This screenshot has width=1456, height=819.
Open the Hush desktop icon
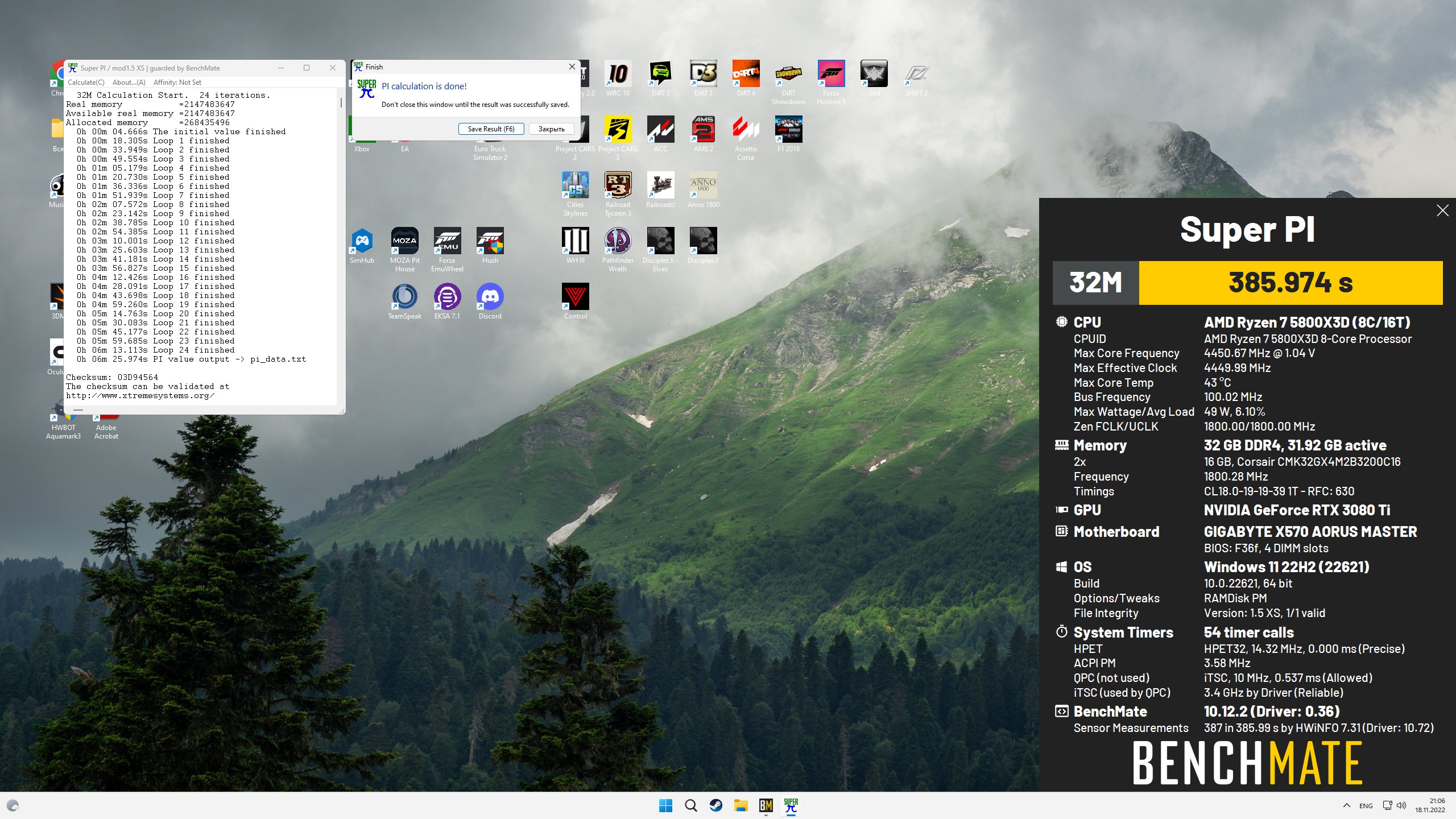[490, 246]
